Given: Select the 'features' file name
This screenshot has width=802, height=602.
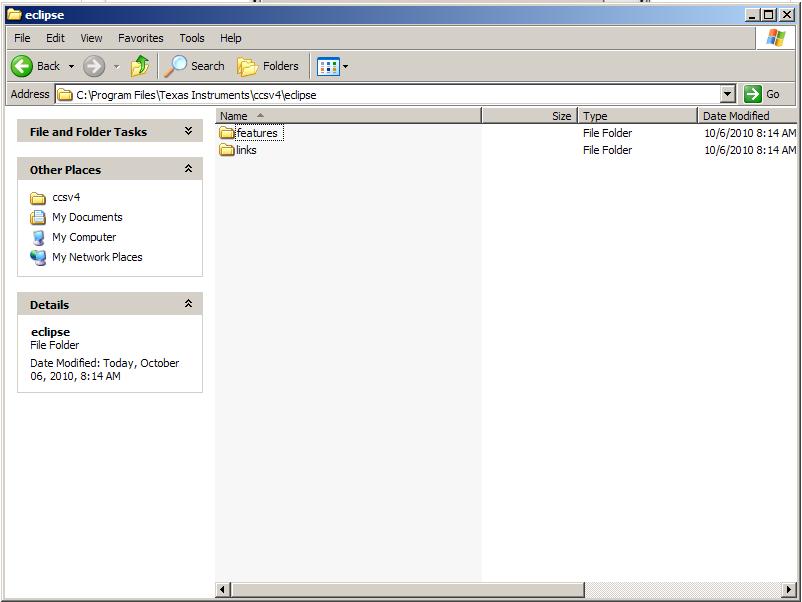Looking at the screenshot, I should [257, 133].
